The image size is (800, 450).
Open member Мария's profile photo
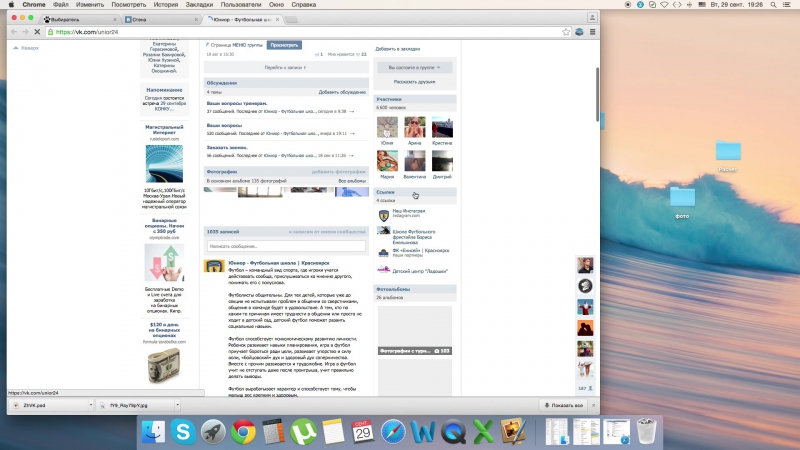point(387,161)
